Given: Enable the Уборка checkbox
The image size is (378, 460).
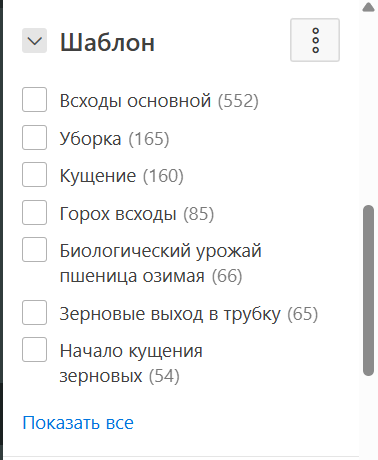Looking at the screenshot, I should click(34, 137).
